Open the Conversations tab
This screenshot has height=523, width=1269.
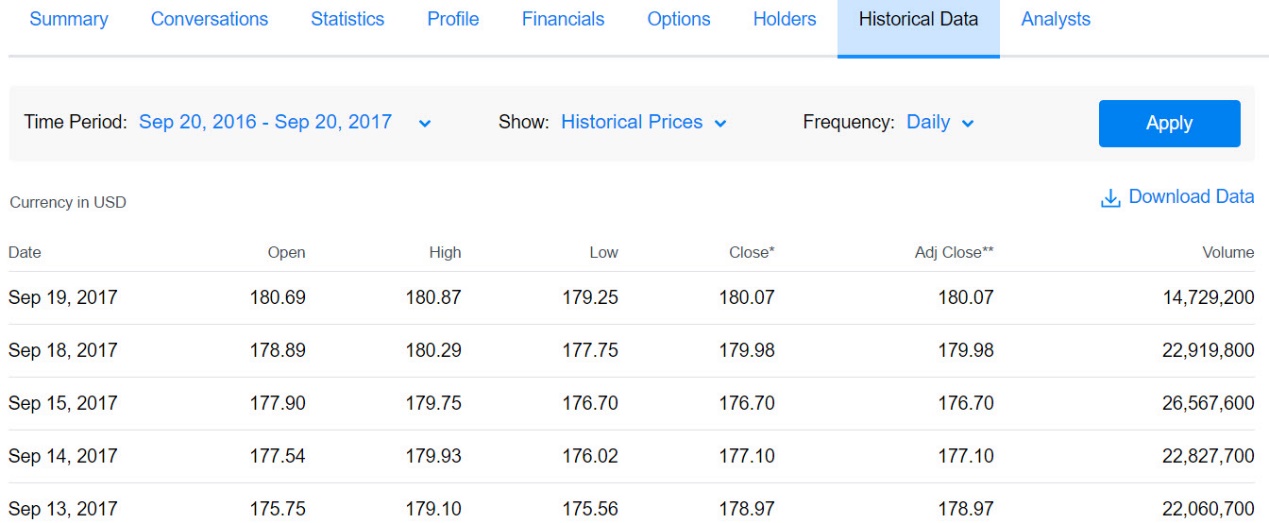pos(209,19)
